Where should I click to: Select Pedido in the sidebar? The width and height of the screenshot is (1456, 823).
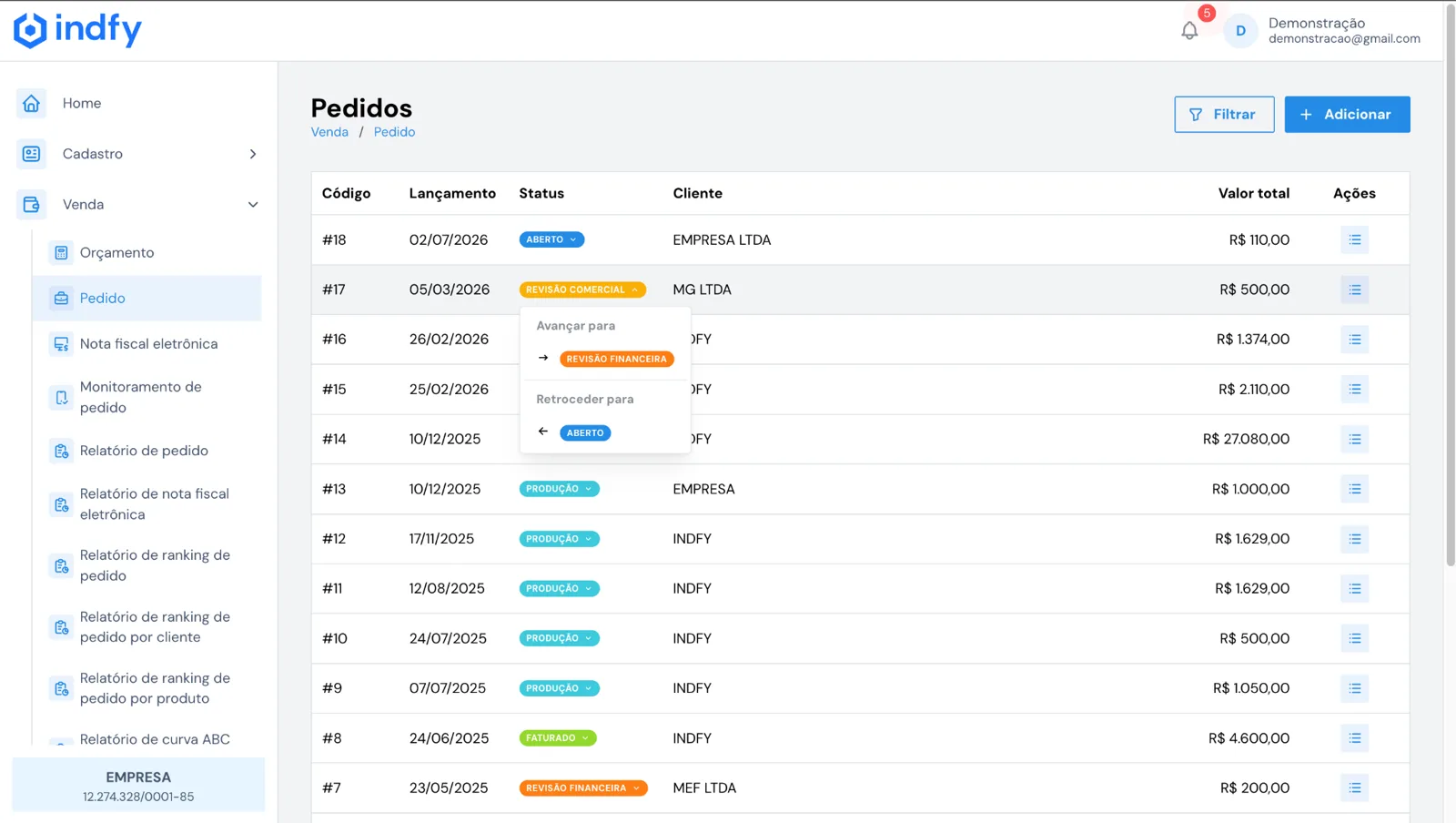point(147,298)
